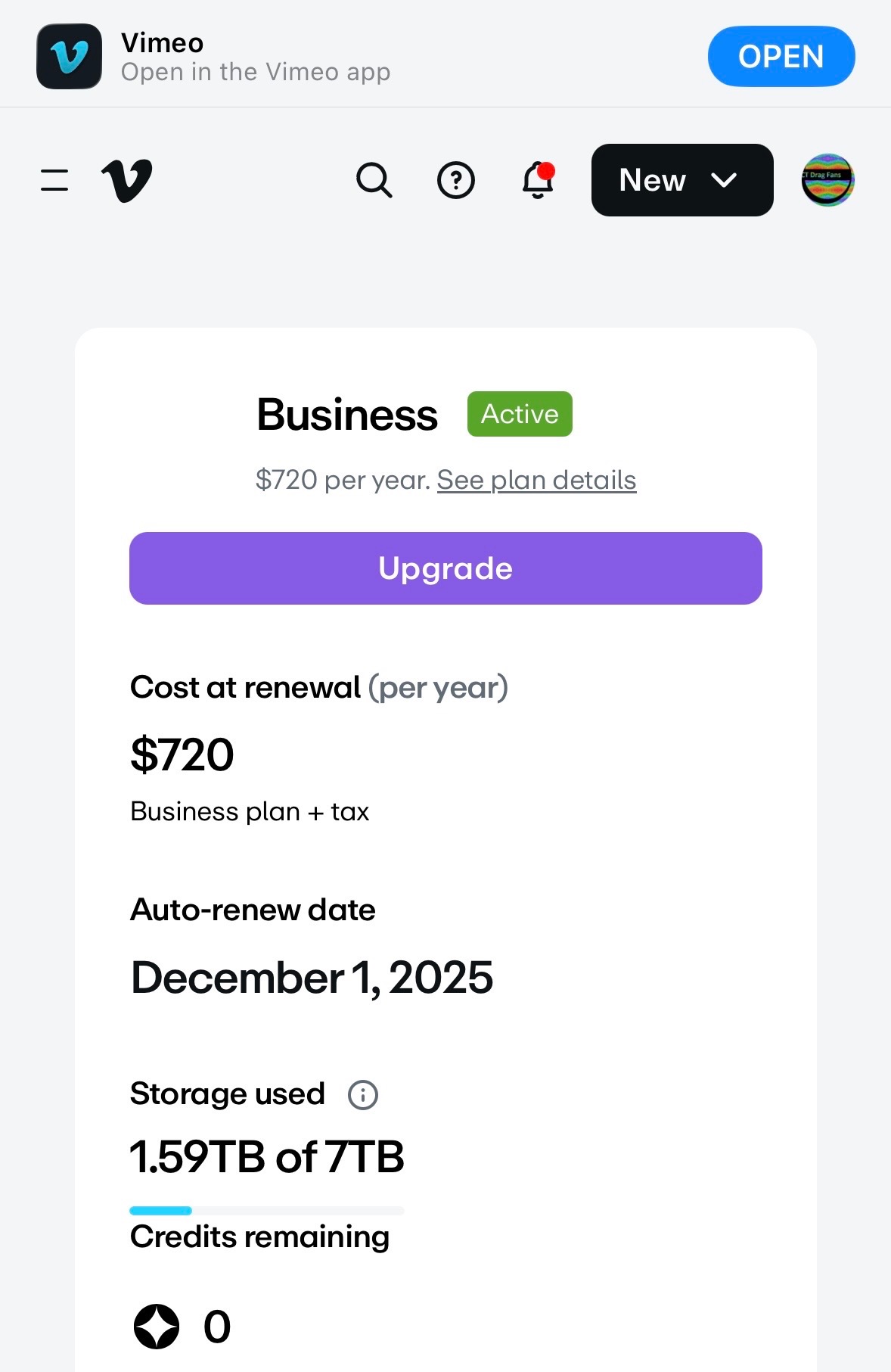Tap the "Open in the Vimeo app" text
The width and height of the screenshot is (891, 1372).
click(x=256, y=72)
